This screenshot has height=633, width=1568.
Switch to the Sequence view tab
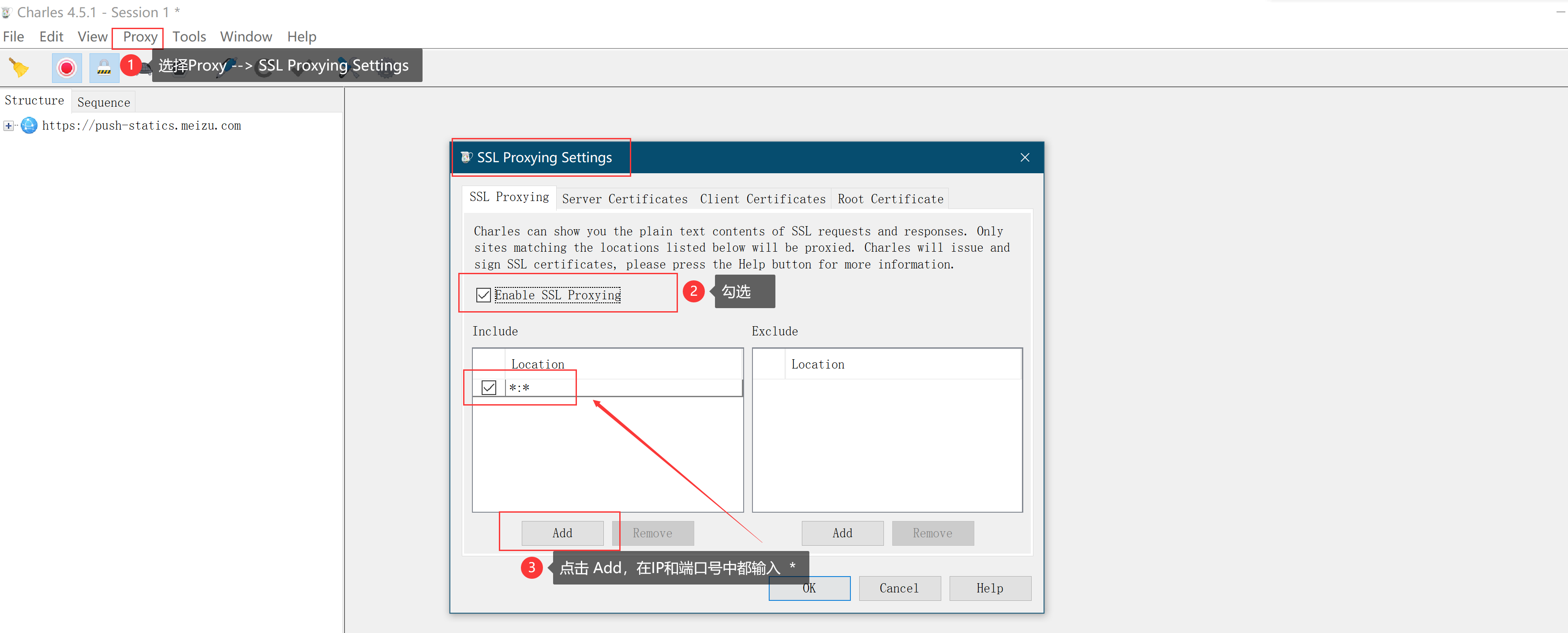[104, 103]
